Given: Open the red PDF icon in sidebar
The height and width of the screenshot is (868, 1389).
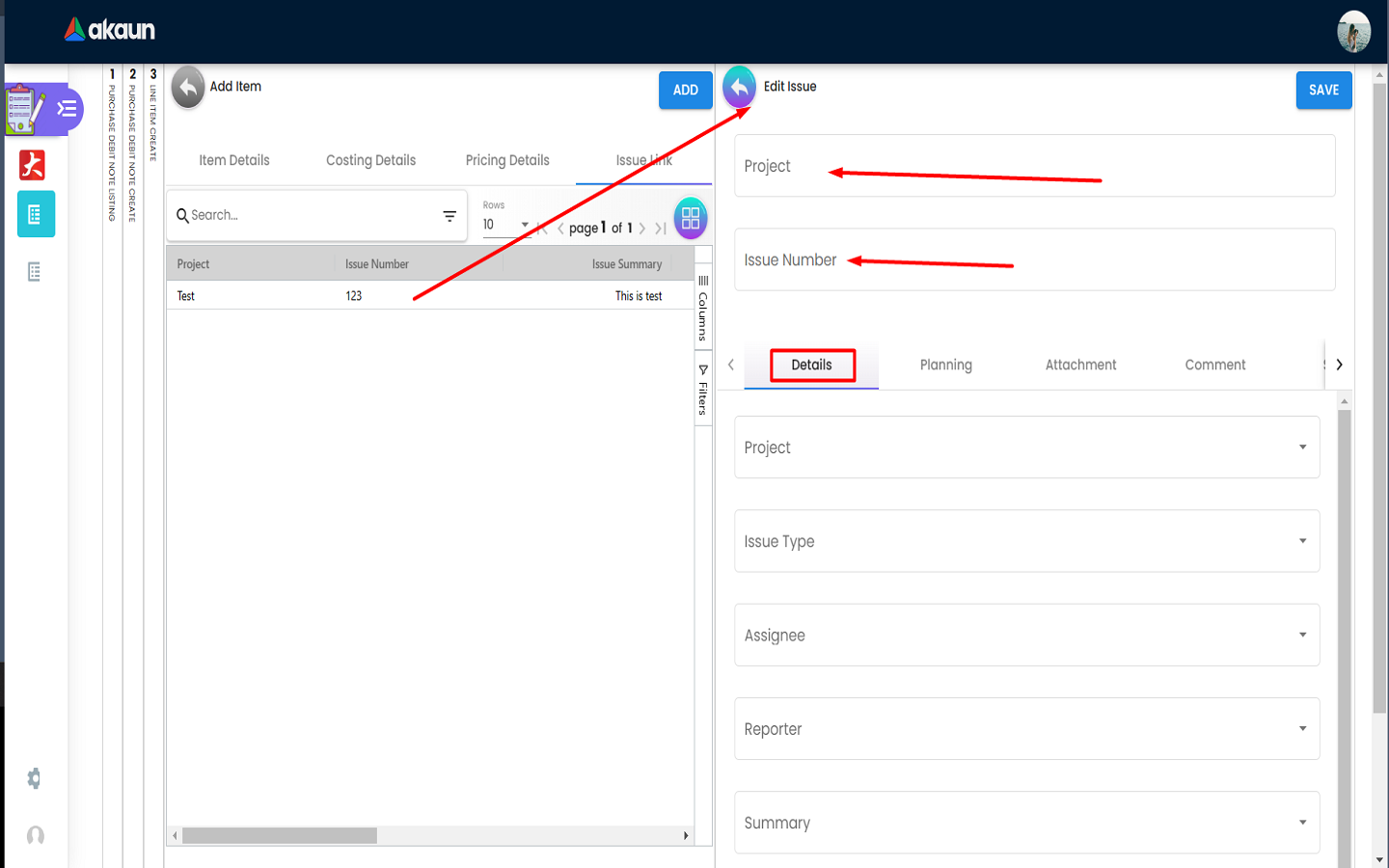Looking at the screenshot, I should pos(33,165).
